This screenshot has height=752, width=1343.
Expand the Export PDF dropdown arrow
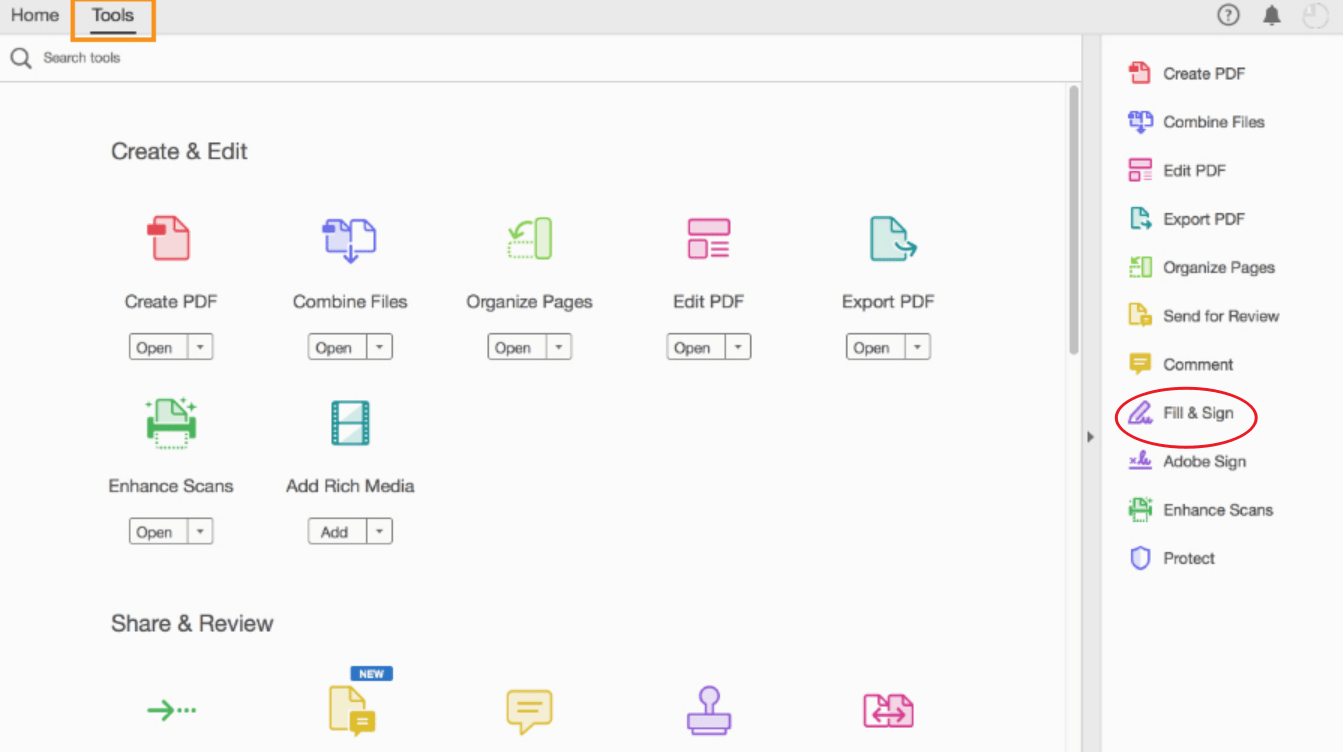(x=918, y=347)
